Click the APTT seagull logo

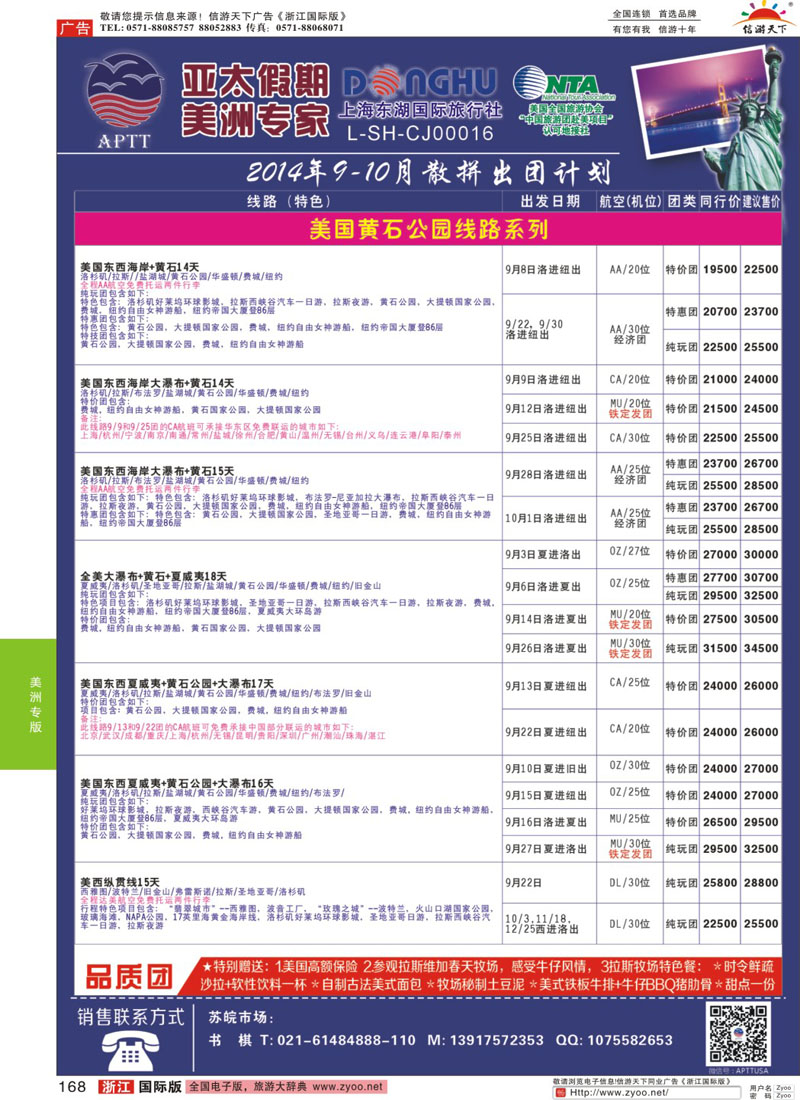pyautogui.click(x=124, y=100)
